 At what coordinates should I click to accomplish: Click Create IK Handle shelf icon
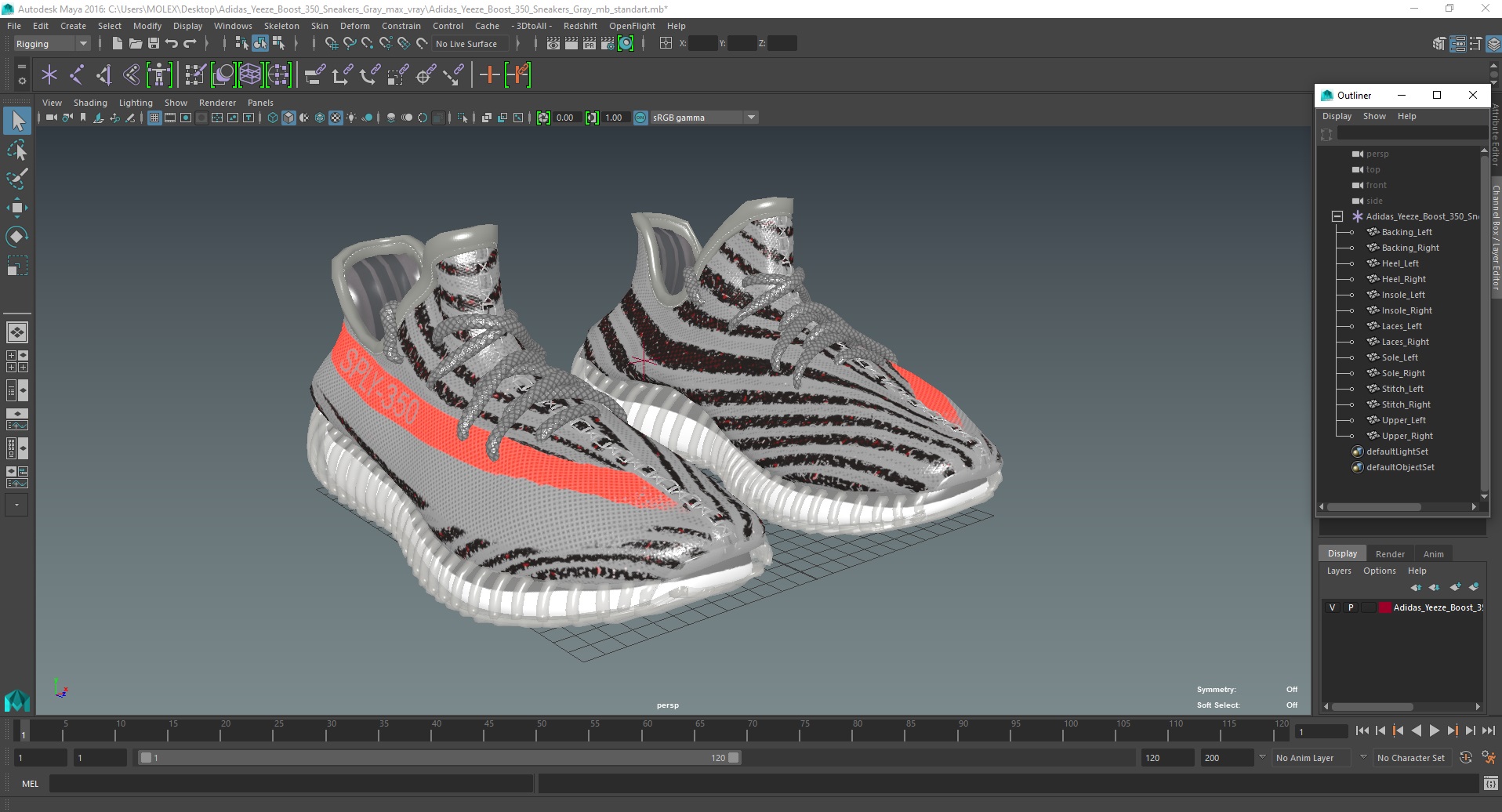tap(104, 75)
